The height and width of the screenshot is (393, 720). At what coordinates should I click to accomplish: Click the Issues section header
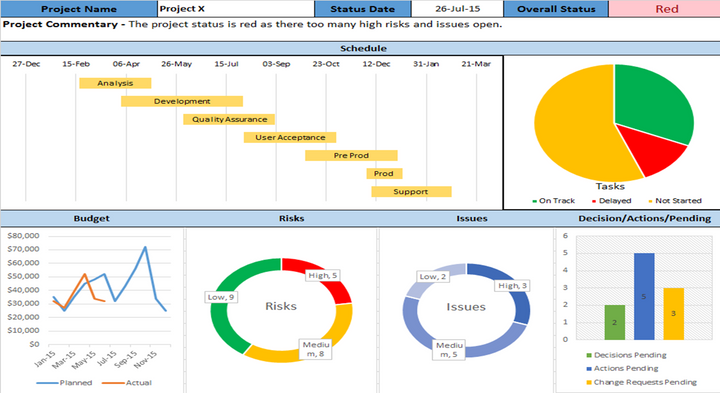[472, 219]
